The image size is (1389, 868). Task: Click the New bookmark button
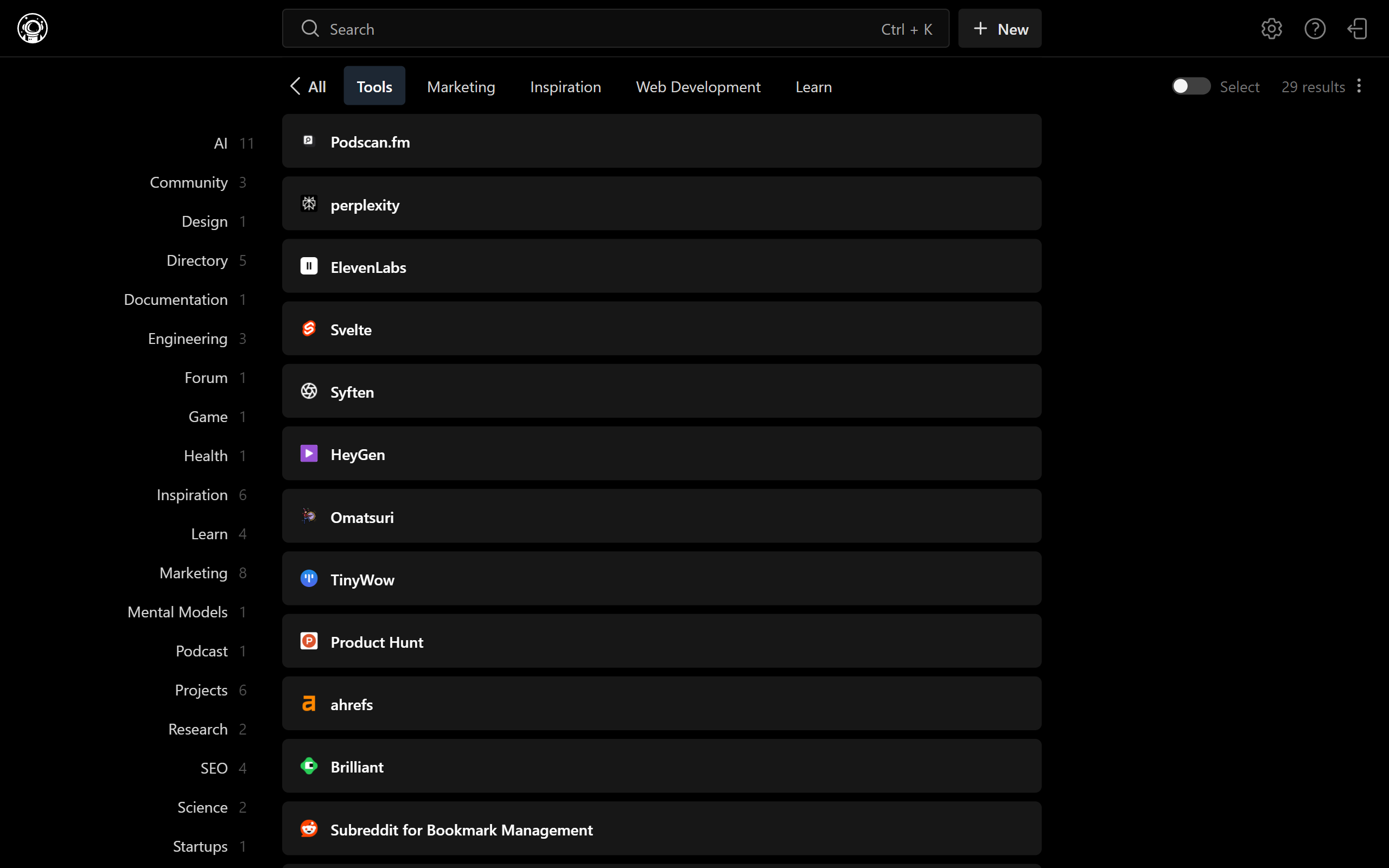pos(999,29)
